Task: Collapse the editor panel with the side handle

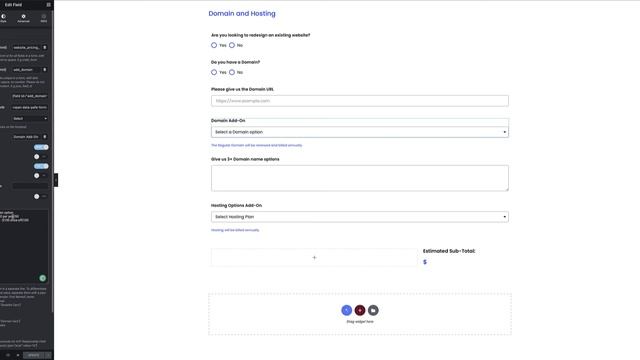Action: [56, 180]
